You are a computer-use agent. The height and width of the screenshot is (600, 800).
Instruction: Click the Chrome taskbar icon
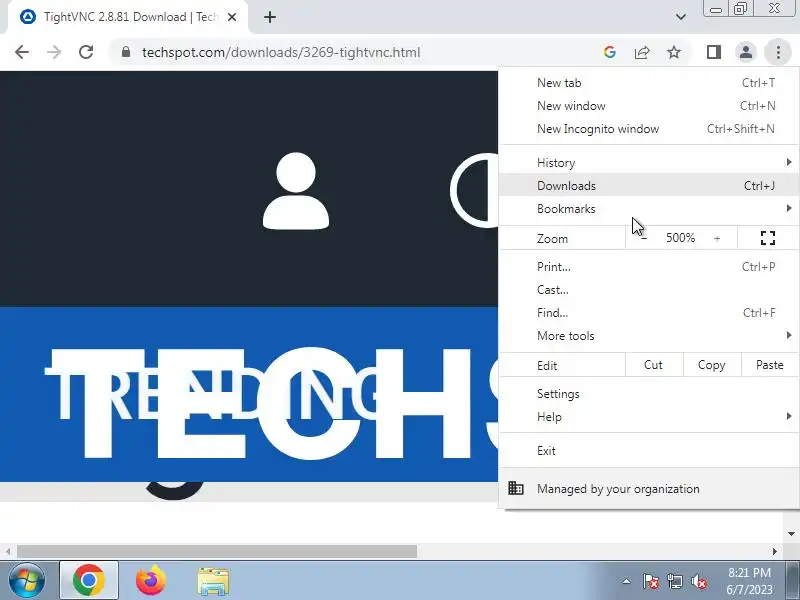pos(89,581)
